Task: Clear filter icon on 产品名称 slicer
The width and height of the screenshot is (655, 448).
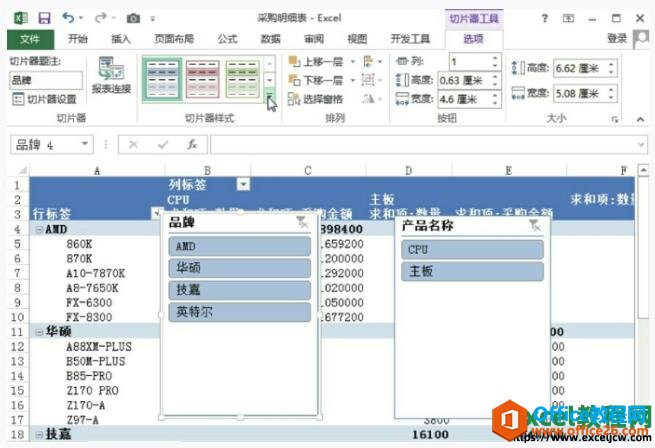Action: point(534,226)
